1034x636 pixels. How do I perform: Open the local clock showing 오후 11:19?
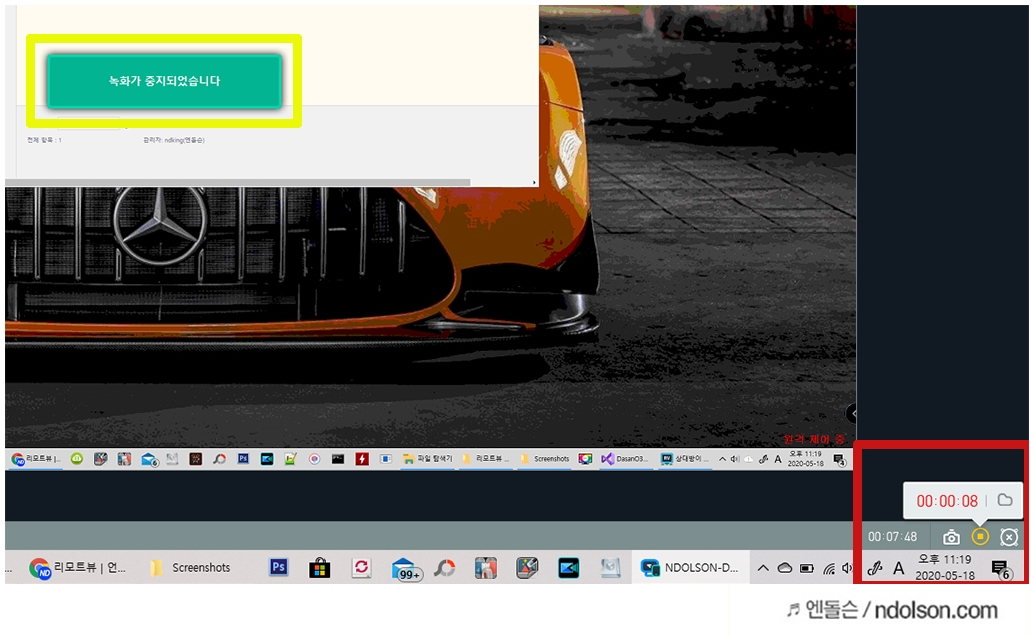click(x=944, y=567)
